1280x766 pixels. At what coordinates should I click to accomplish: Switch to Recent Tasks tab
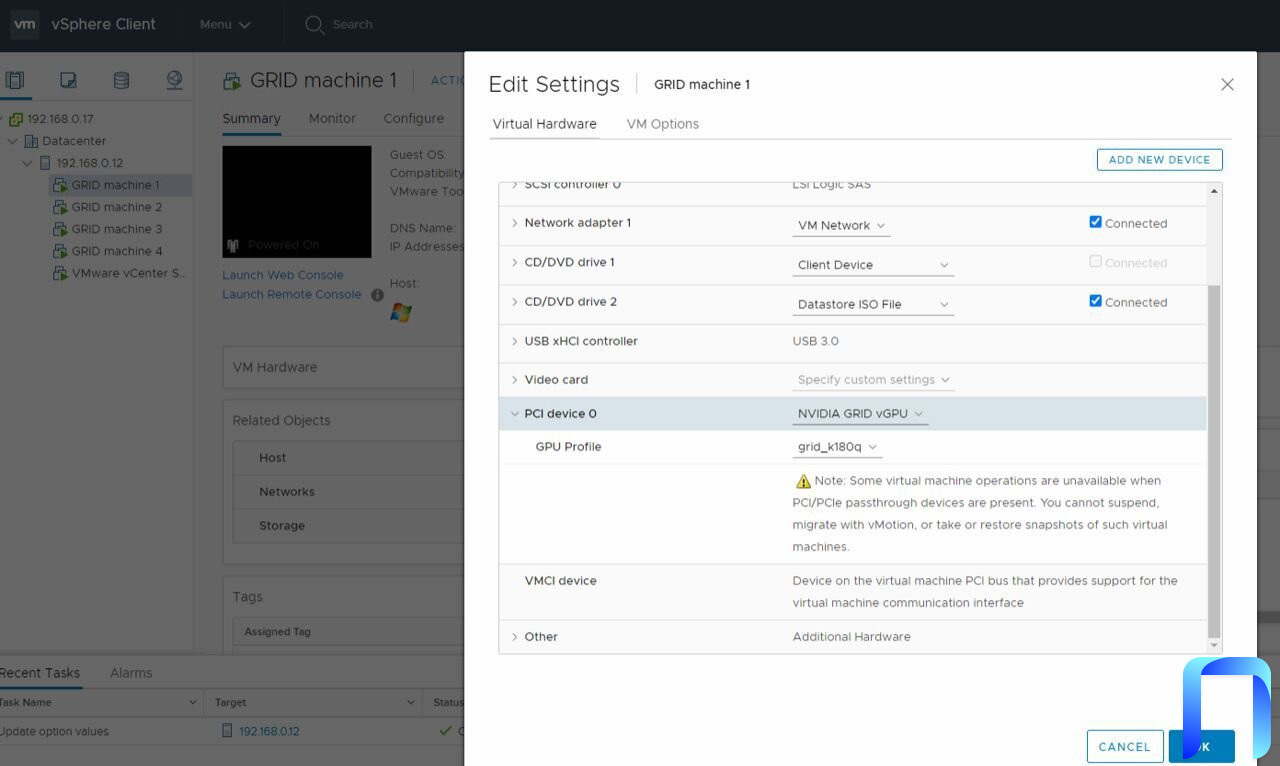(40, 673)
